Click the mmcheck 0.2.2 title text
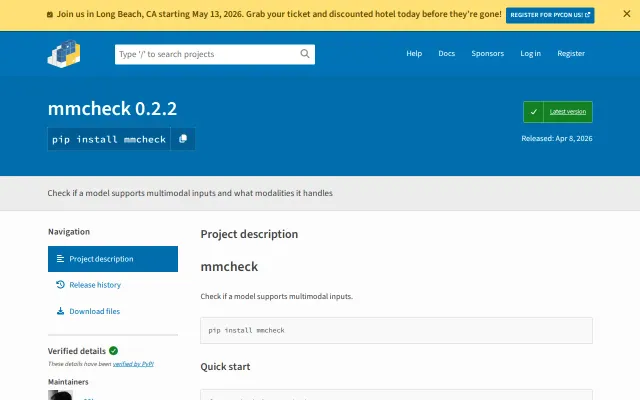Image resolution: width=640 pixels, height=400 pixels. 113,109
